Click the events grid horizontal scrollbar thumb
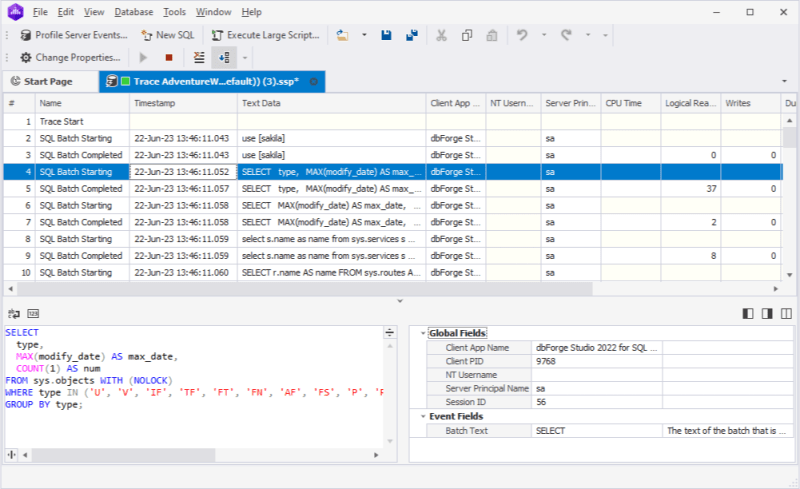 (304, 289)
